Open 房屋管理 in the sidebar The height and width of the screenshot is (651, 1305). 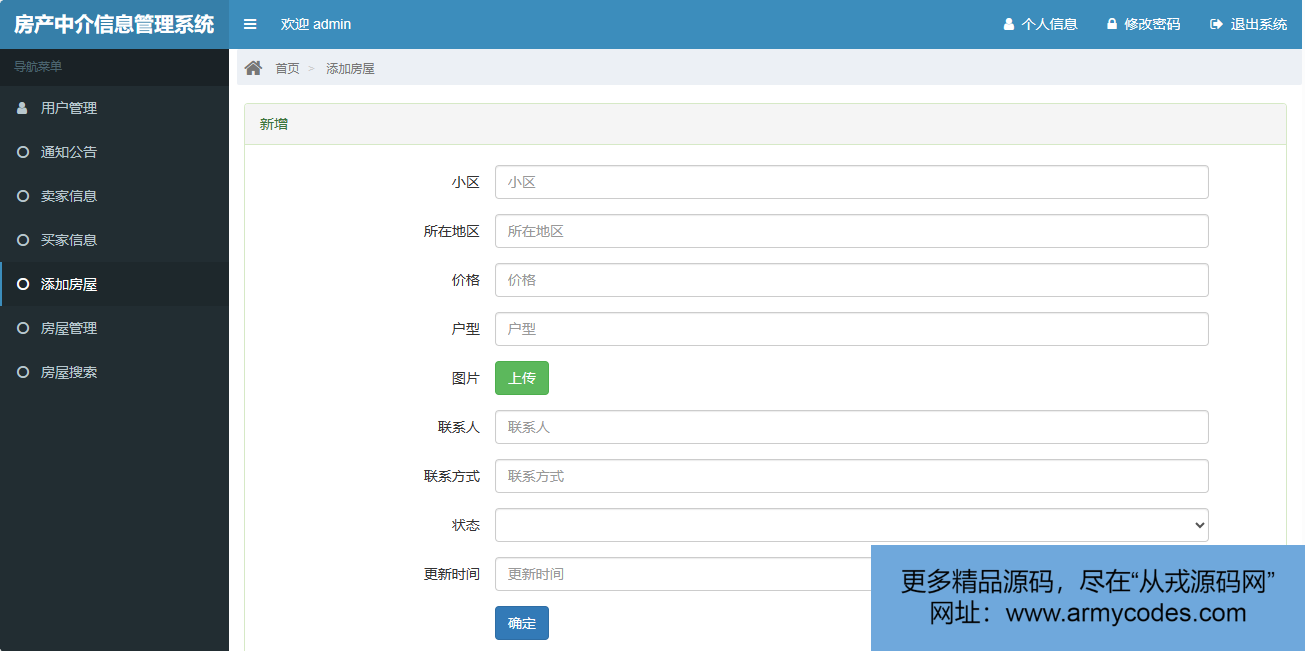tap(114, 328)
